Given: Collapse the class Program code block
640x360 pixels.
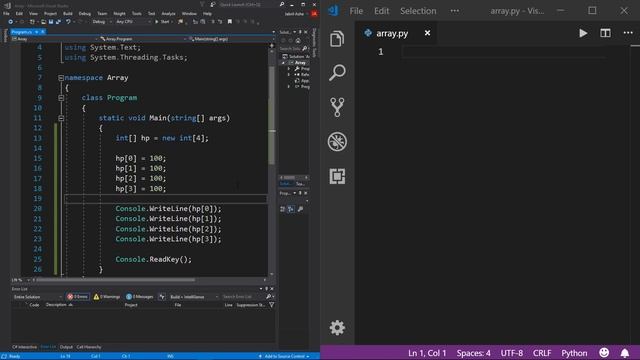Looking at the screenshot, I should [x=61, y=98].
